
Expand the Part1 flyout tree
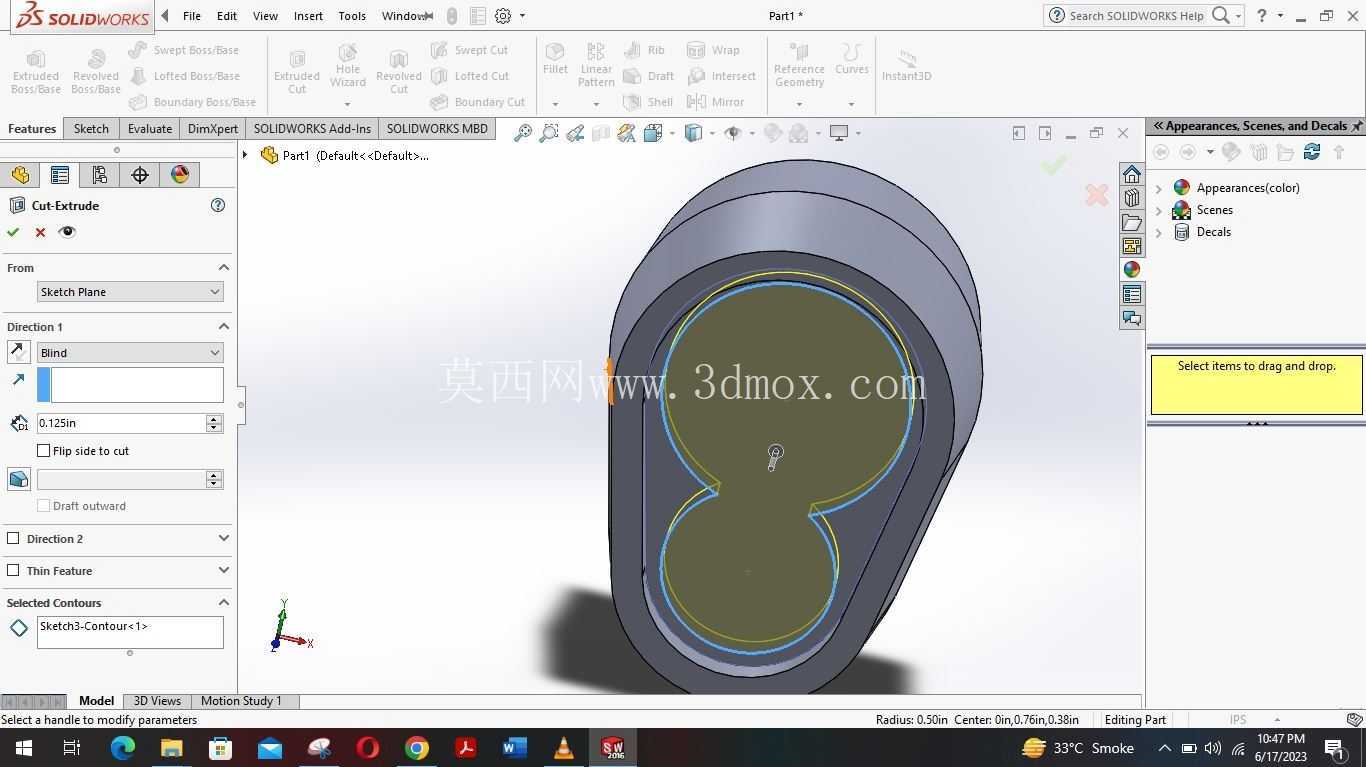pyautogui.click(x=245, y=155)
